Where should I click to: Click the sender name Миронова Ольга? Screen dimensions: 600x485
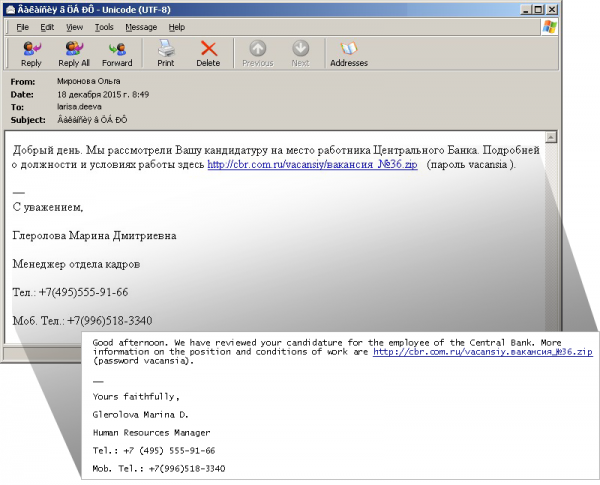pos(88,81)
